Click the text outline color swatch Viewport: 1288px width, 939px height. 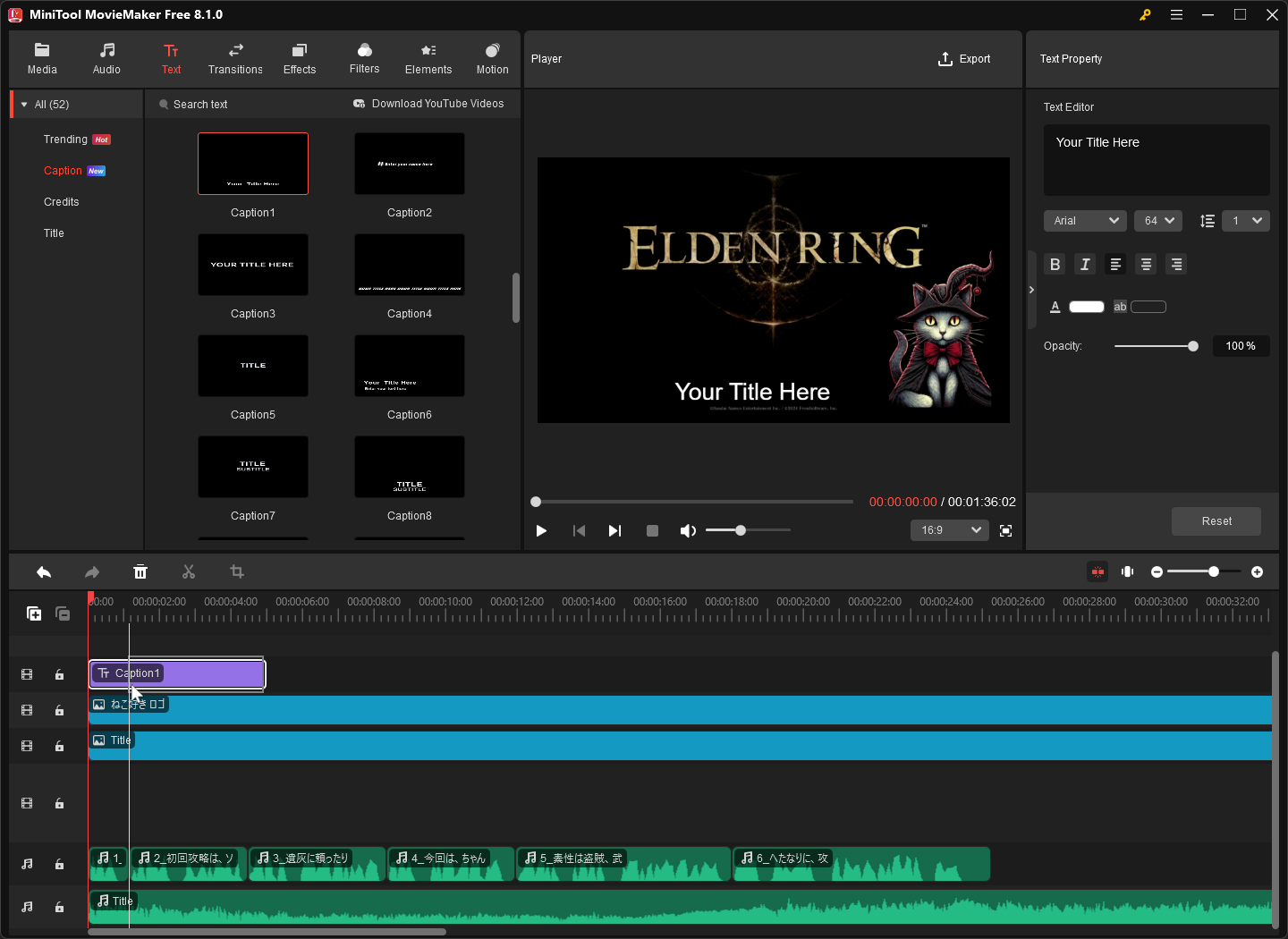click(1148, 307)
